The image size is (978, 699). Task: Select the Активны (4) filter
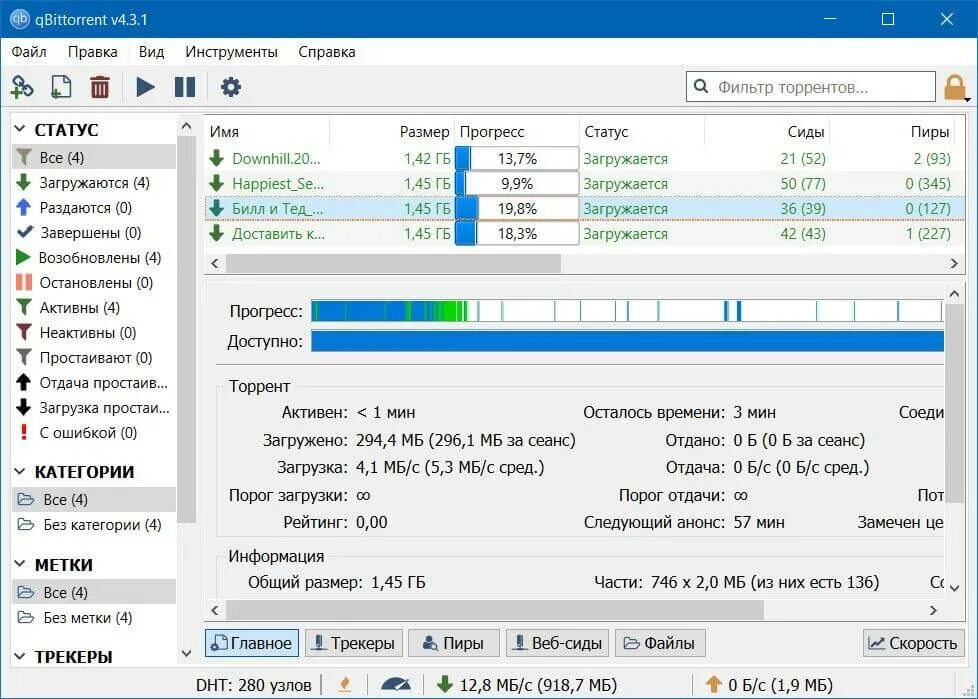pos(94,307)
